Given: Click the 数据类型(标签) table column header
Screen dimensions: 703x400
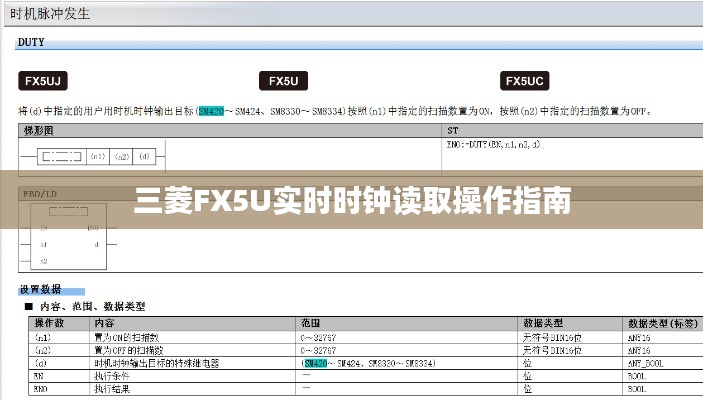Looking at the screenshot, I should (663, 323).
